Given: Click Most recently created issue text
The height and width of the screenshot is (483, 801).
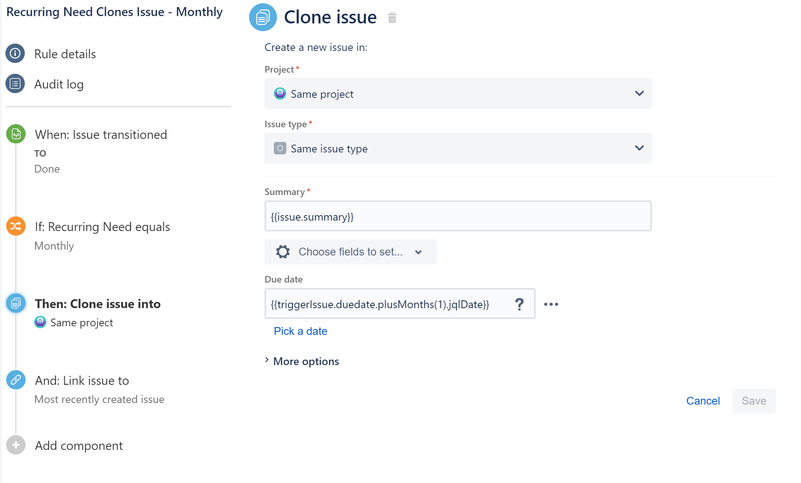Looking at the screenshot, I should [99, 399].
